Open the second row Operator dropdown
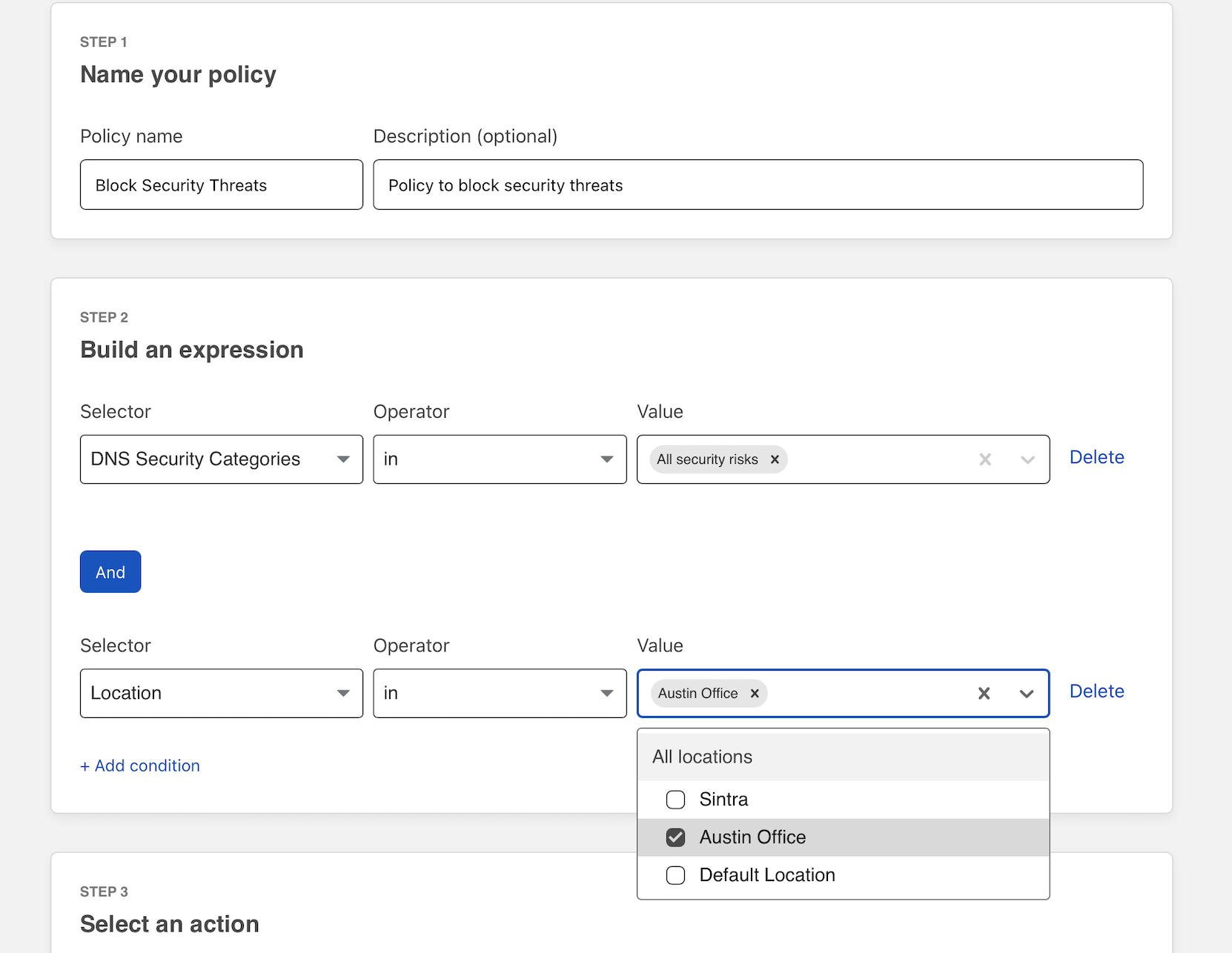This screenshot has height=953, width=1232. pos(500,694)
